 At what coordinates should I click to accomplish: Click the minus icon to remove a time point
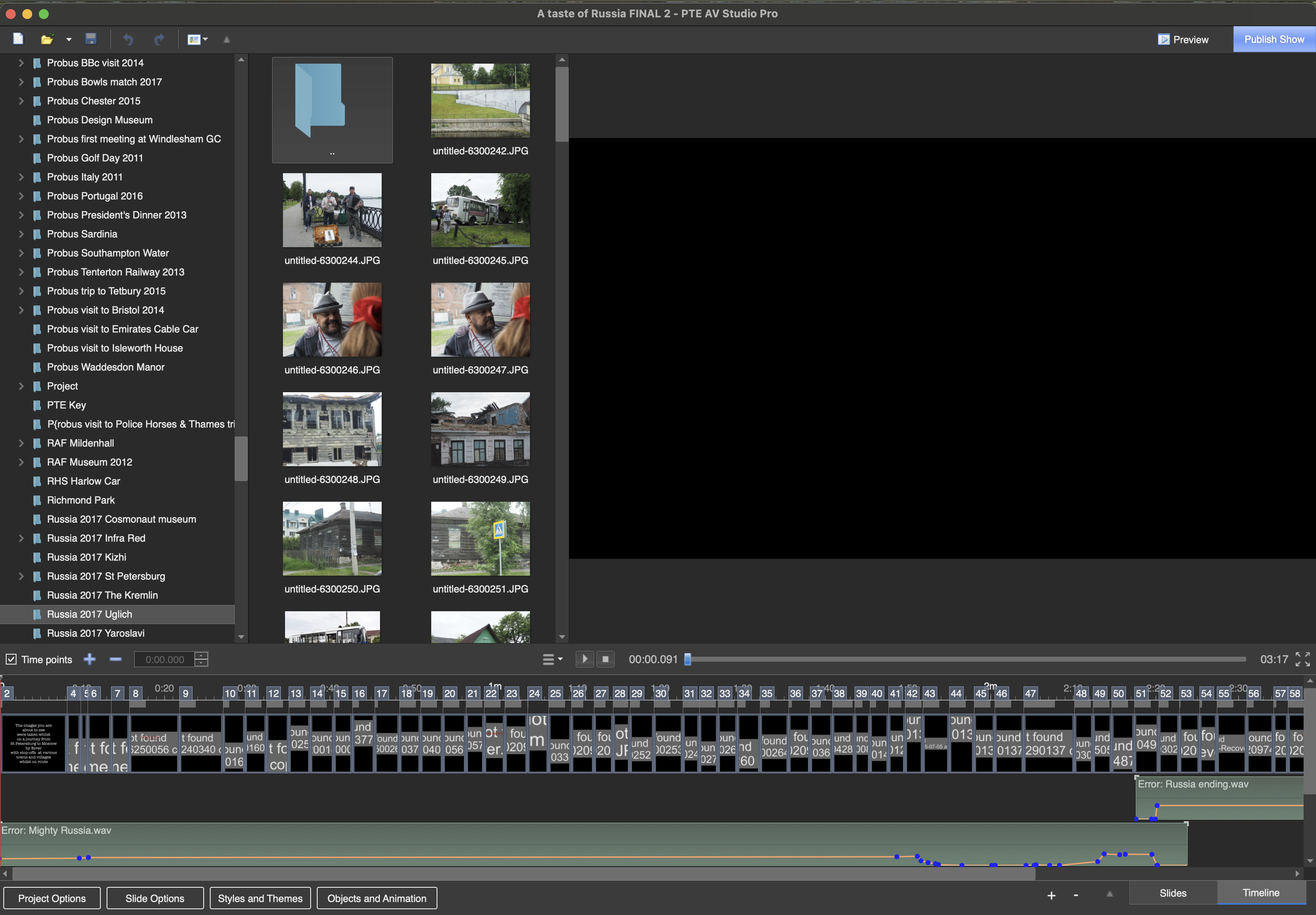tap(115, 659)
